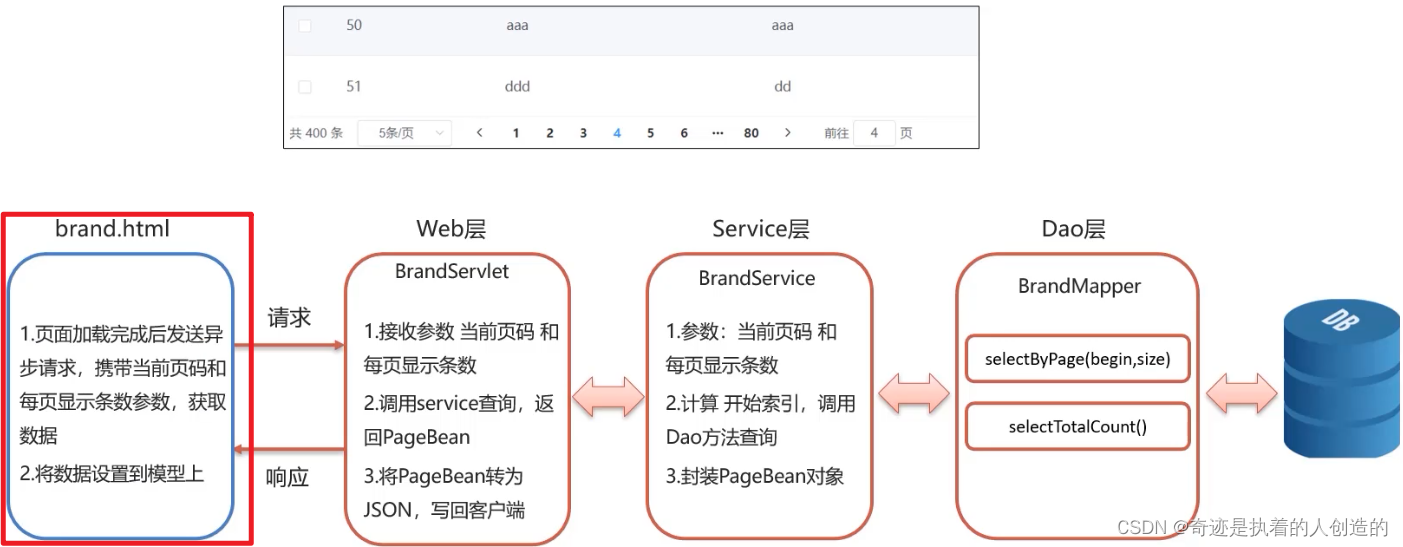Jump to last page 80
1403x547 pixels.
pyautogui.click(x=751, y=133)
